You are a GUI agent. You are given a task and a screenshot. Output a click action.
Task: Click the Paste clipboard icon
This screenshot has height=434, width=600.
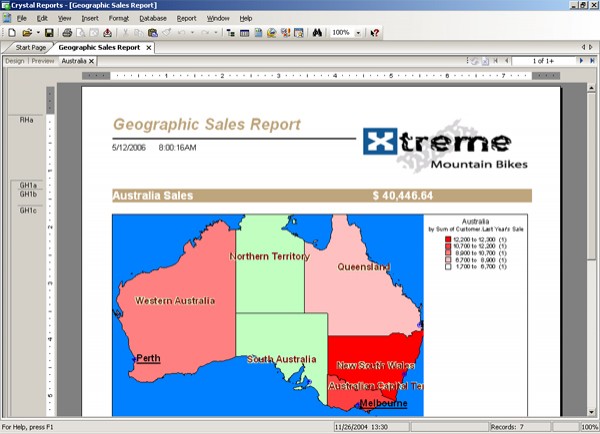[x=153, y=33]
